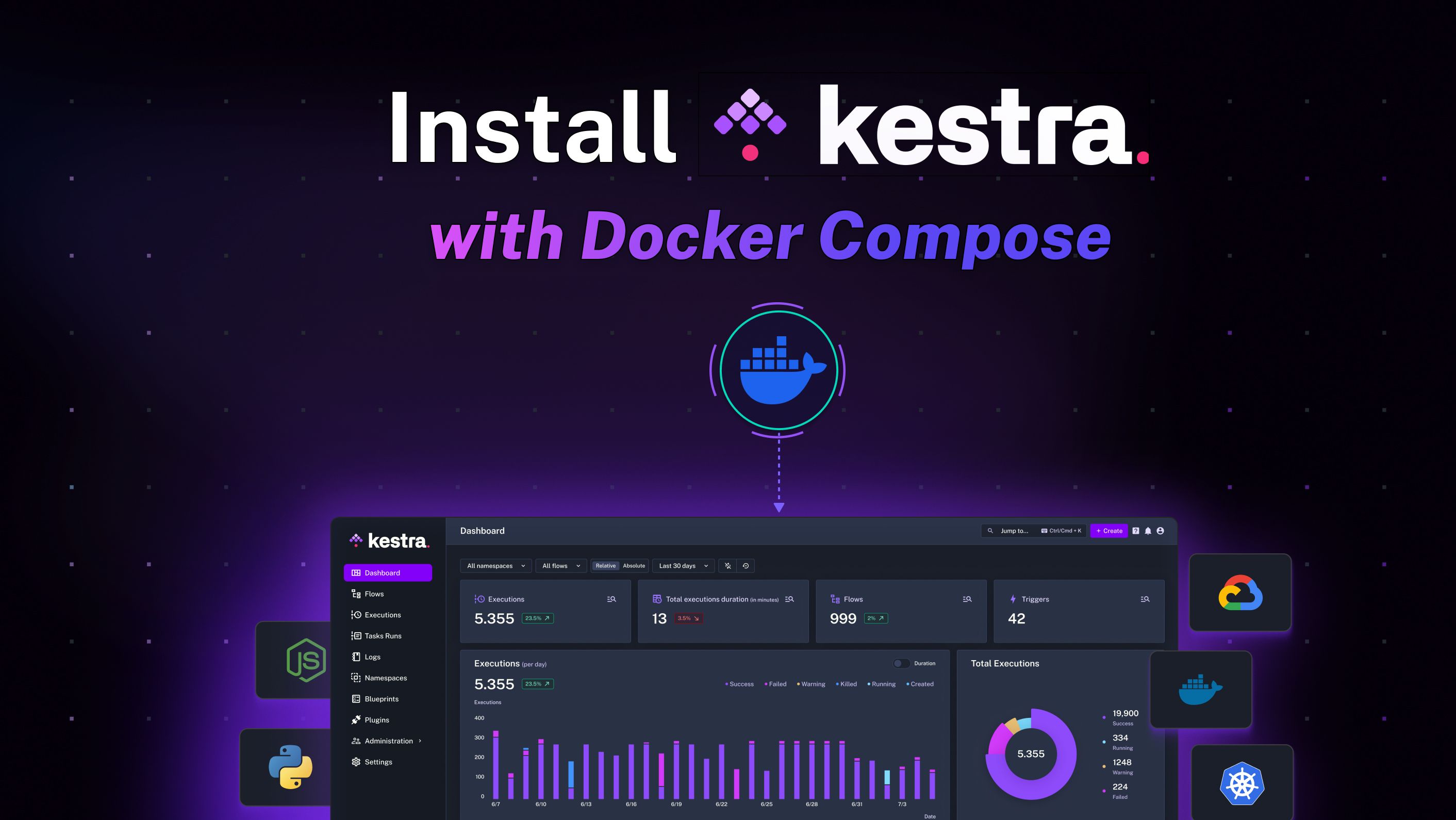Toggle the Failed legend item
Image resolution: width=1456 pixels, height=820 pixels.
tap(775, 684)
